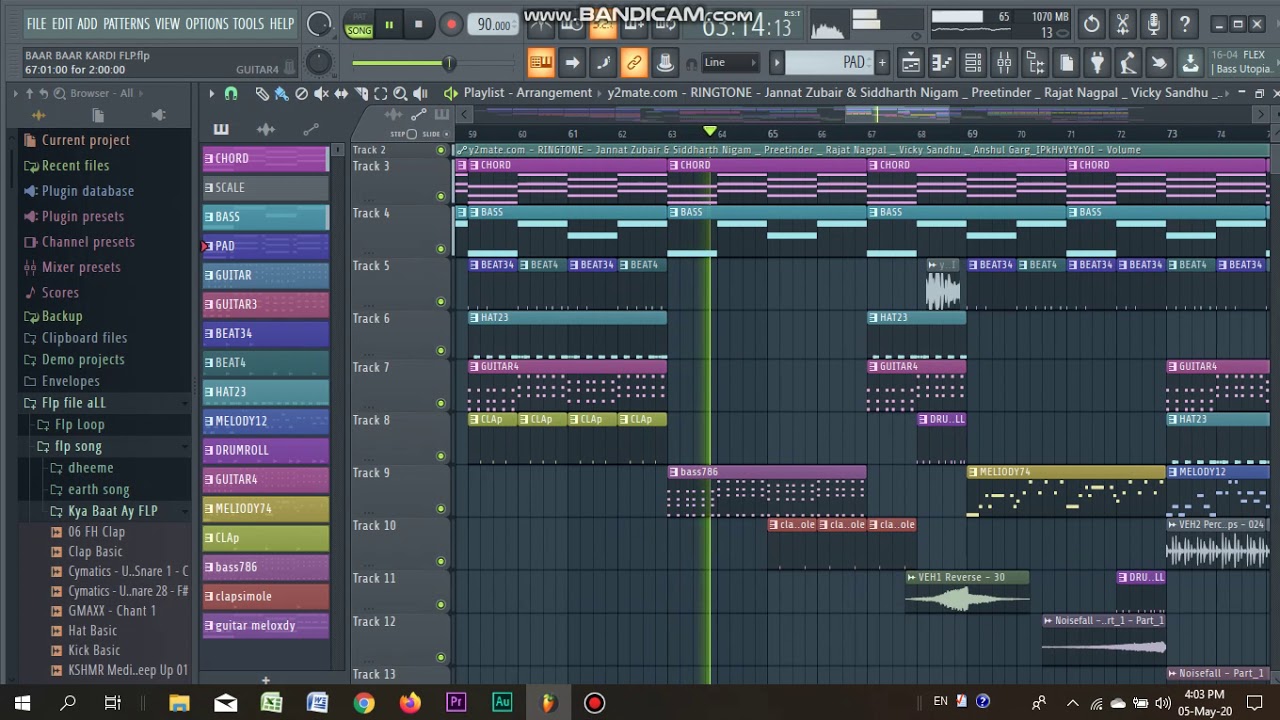Image resolution: width=1280 pixels, height=720 pixels.
Task: Switch to PAT pattern mode
Action: tap(358, 18)
